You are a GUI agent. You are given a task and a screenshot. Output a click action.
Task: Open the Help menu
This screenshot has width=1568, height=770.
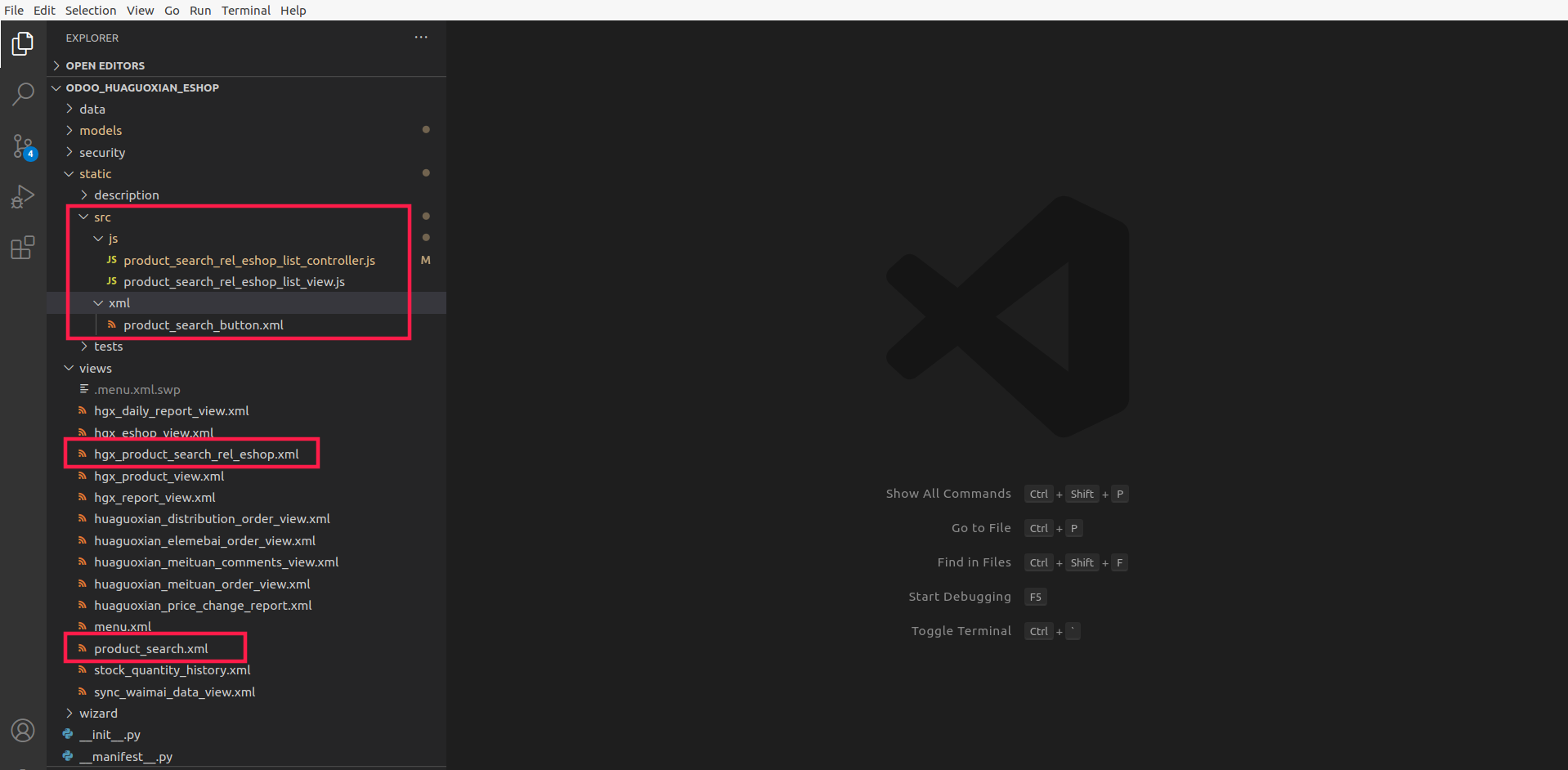(293, 10)
